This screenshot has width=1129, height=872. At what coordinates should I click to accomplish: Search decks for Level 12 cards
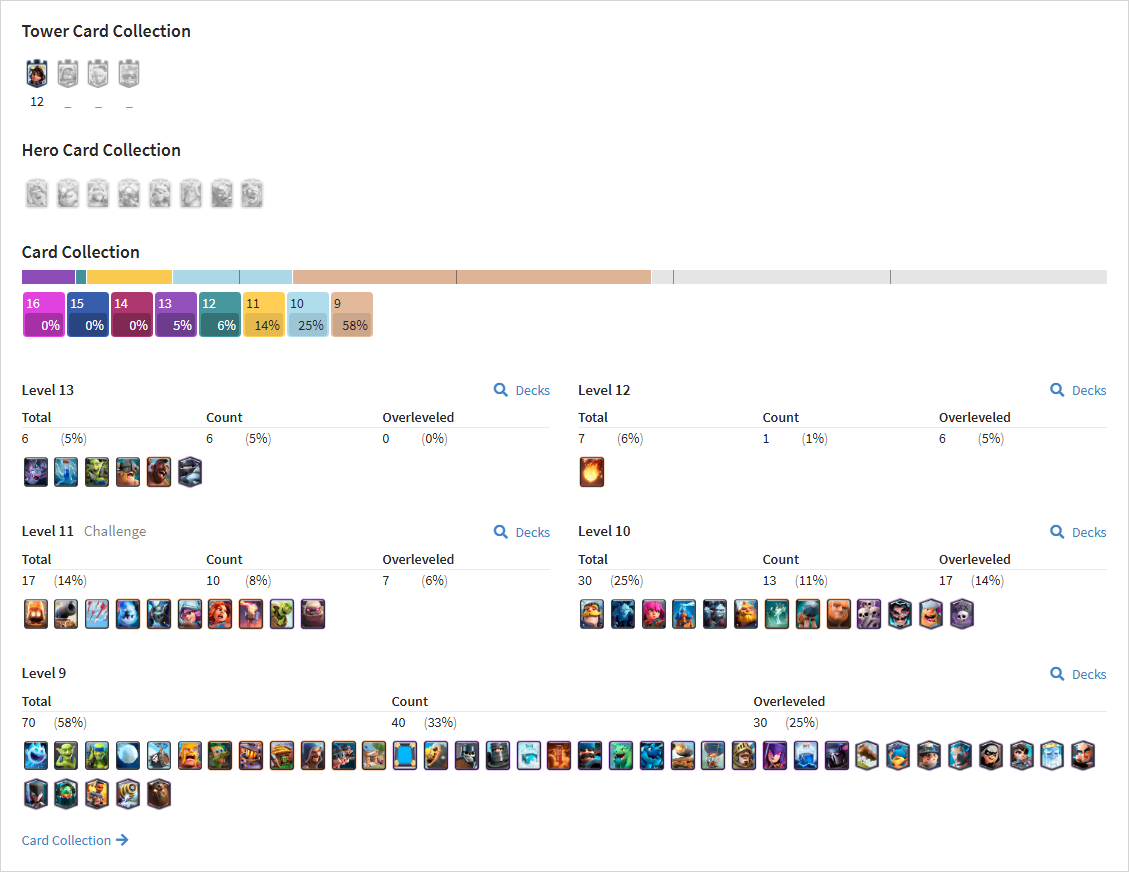tap(1078, 390)
